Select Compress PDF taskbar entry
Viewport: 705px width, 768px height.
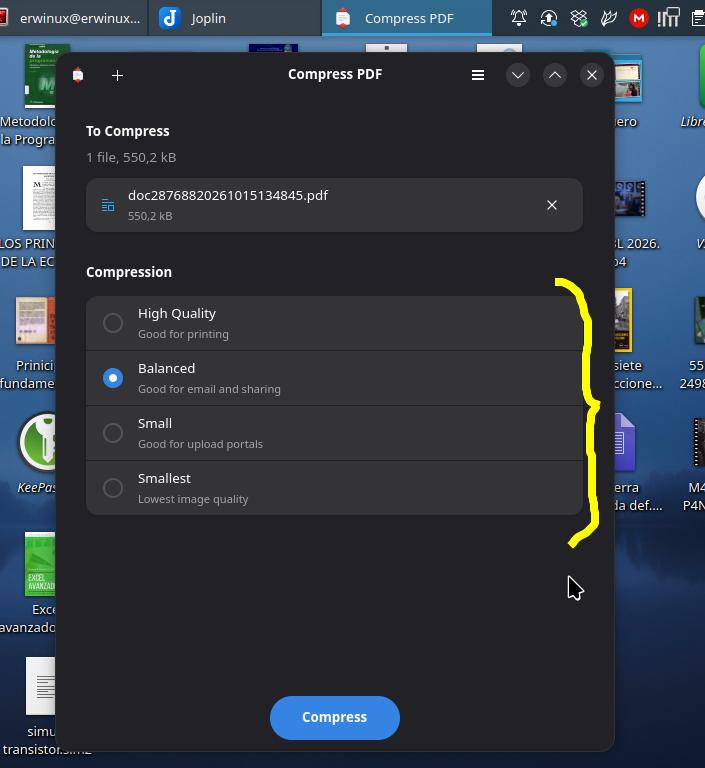coord(407,18)
